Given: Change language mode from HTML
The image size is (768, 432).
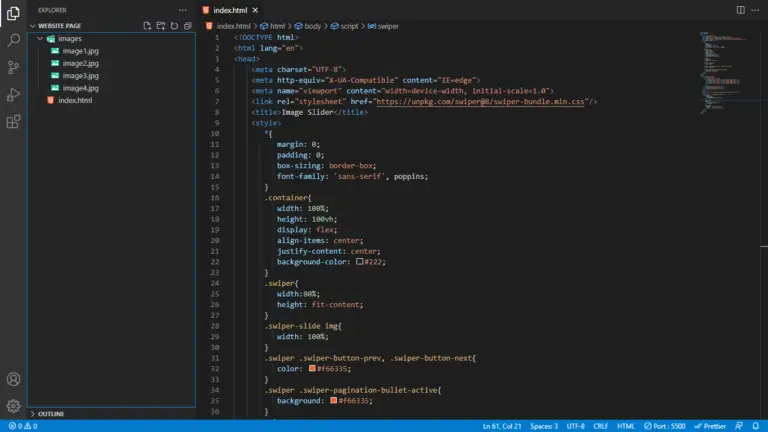Looking at the screenshot, I should (625, 426).
